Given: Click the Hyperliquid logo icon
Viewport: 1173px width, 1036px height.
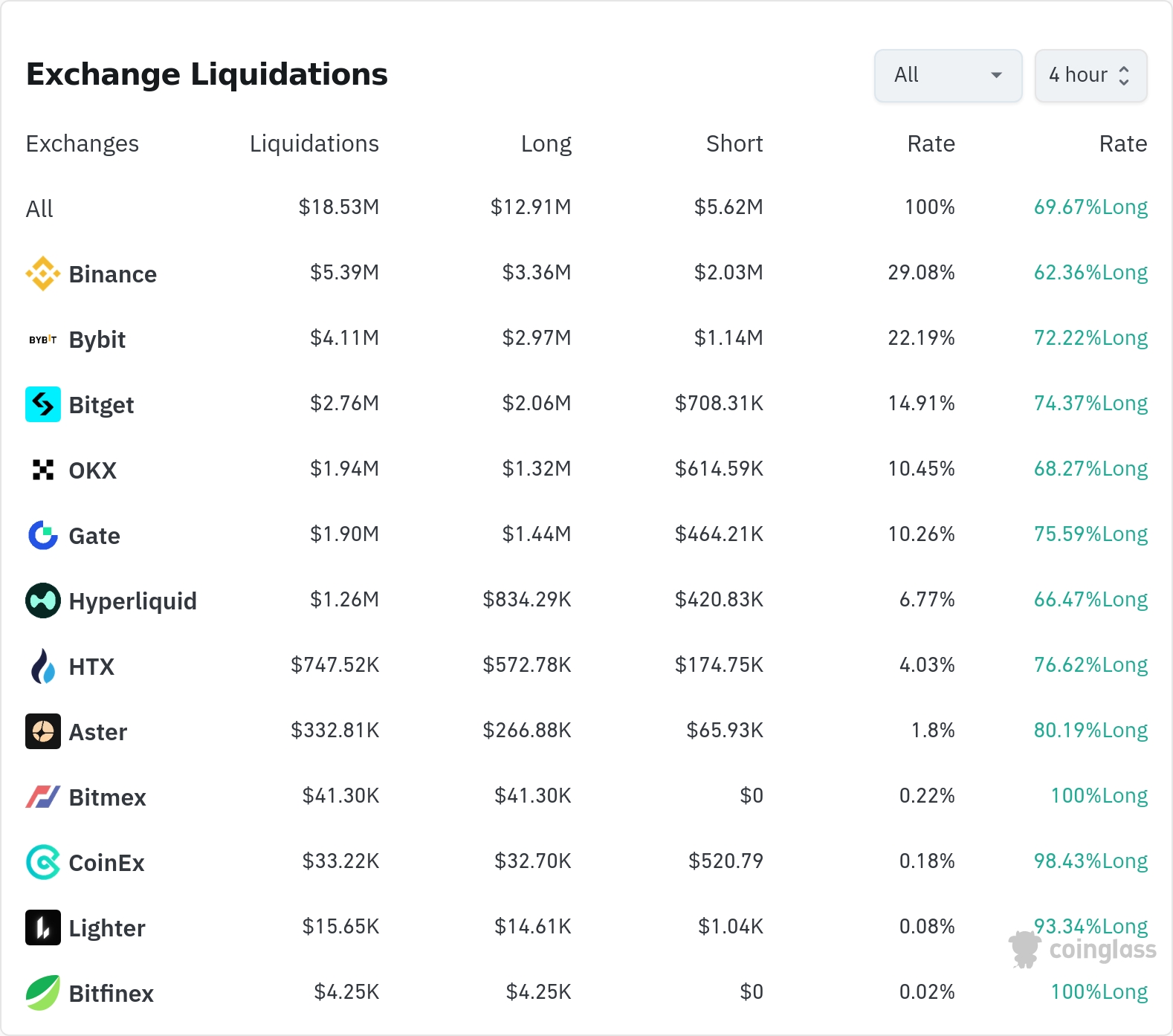Looking at the screenshot, I should (x=43, y=600).
